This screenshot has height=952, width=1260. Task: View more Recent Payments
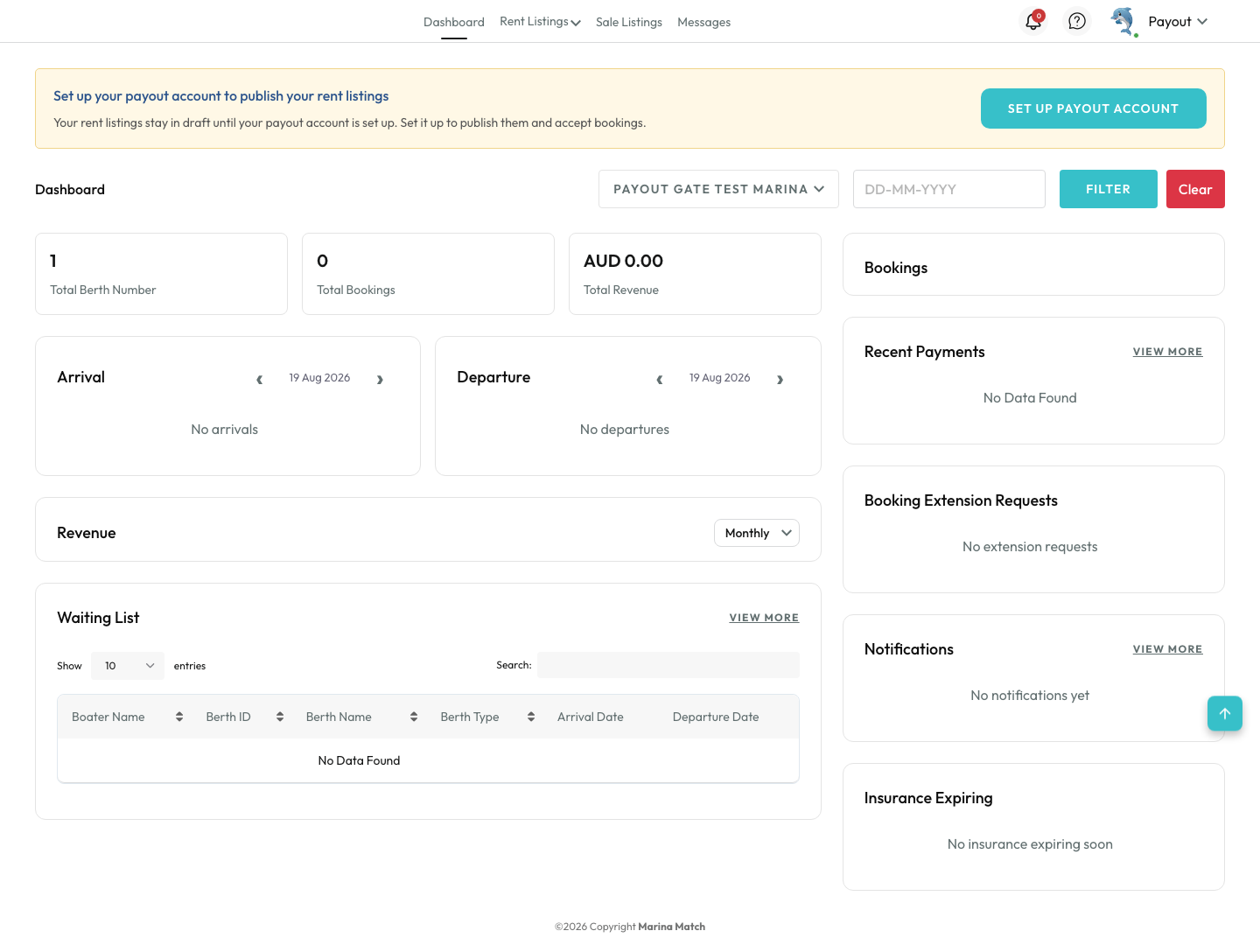pyautogui.click(x=1167, y=352)
